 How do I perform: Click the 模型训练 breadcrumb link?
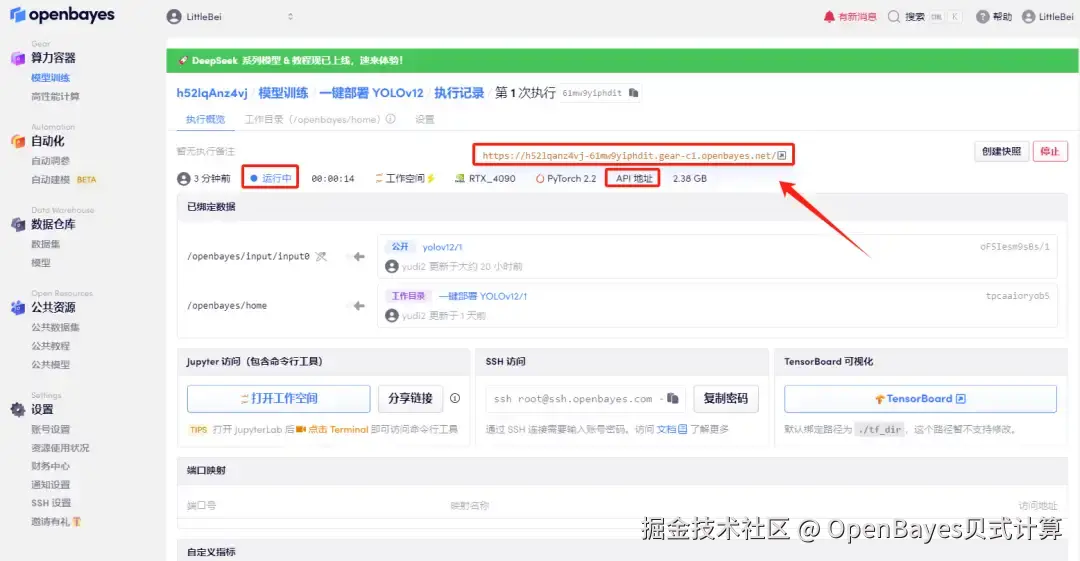coord(283,93)
